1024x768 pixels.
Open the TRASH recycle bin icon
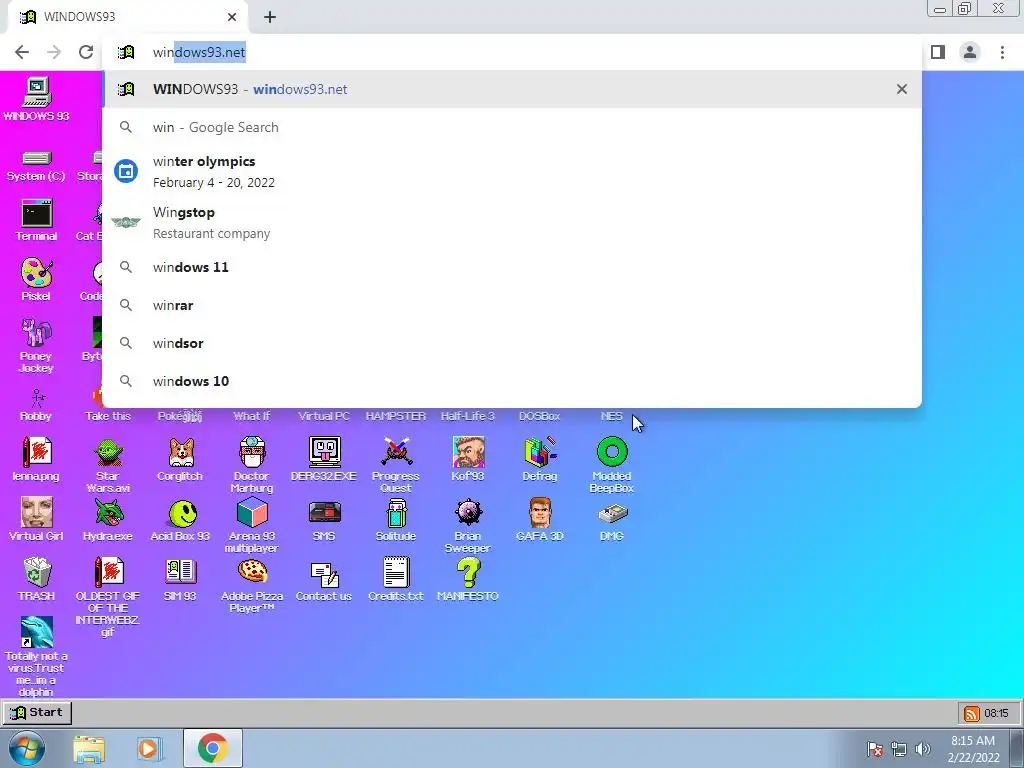[x=37, y=579]
